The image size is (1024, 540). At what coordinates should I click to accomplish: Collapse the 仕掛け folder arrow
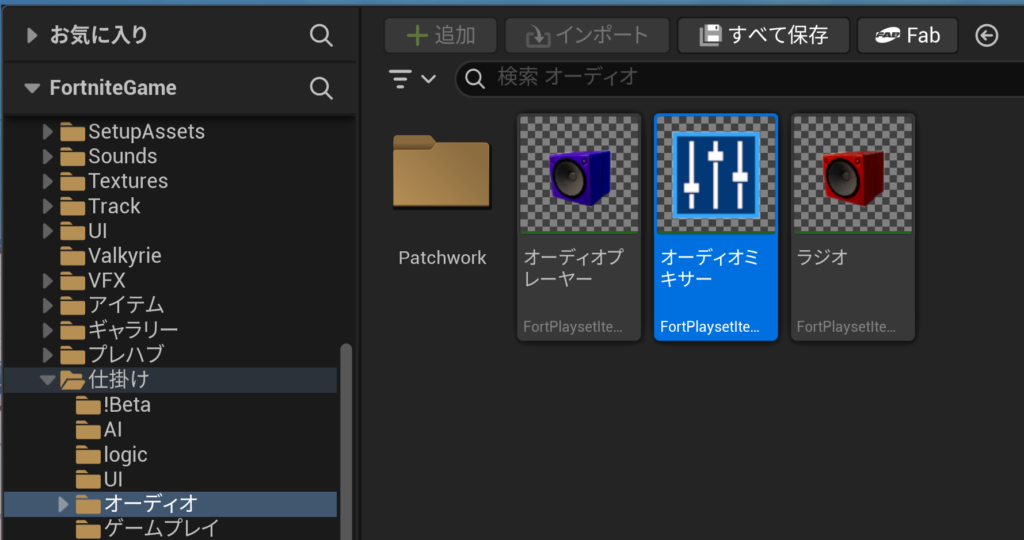(47, 380)
